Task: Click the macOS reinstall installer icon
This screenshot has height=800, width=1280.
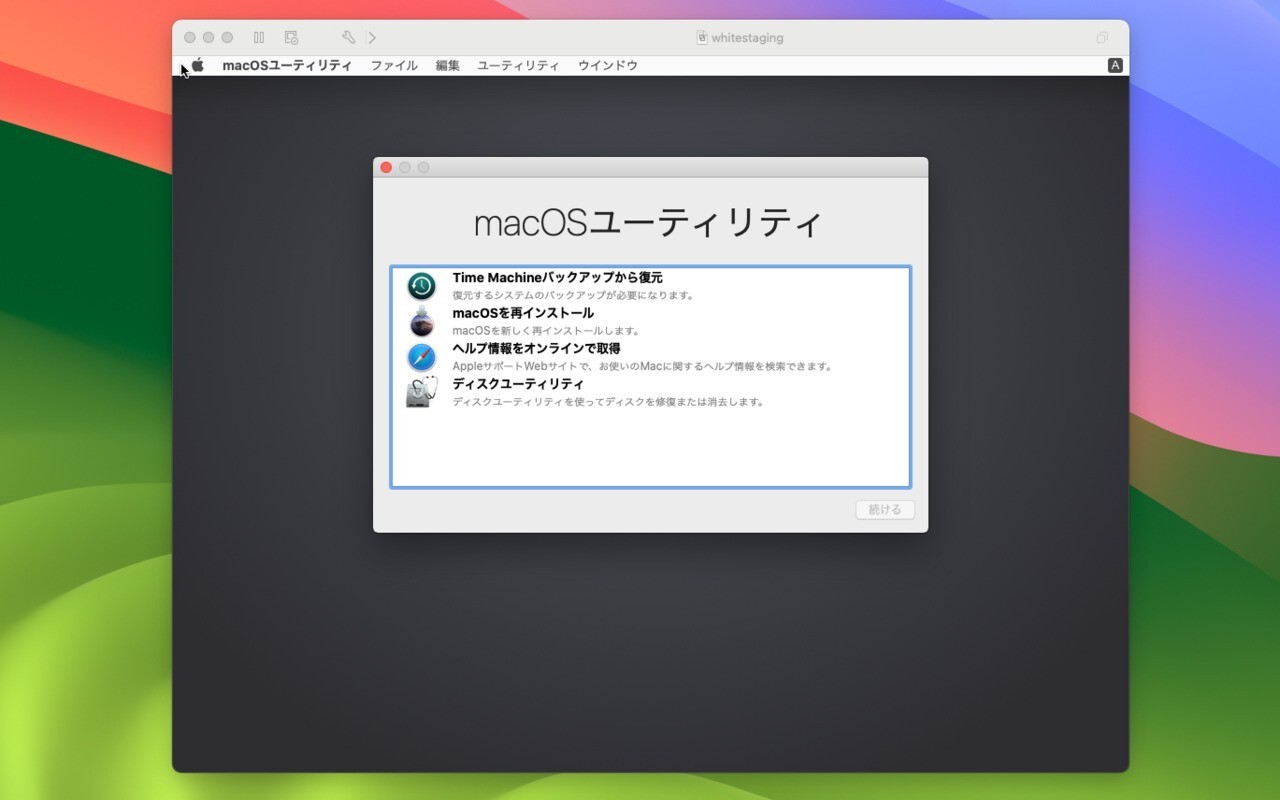Action: pyautogui.click(x=421, y=320)
